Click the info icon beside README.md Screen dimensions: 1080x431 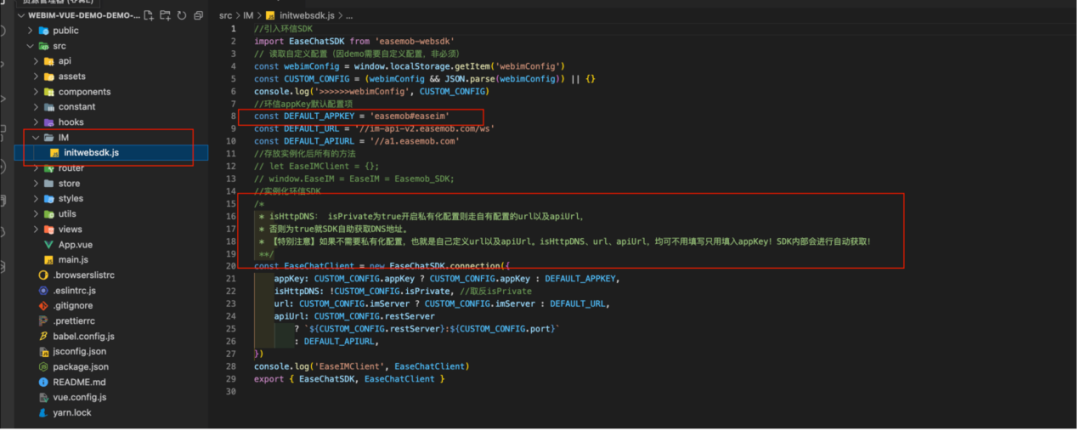tap(43, 382)
